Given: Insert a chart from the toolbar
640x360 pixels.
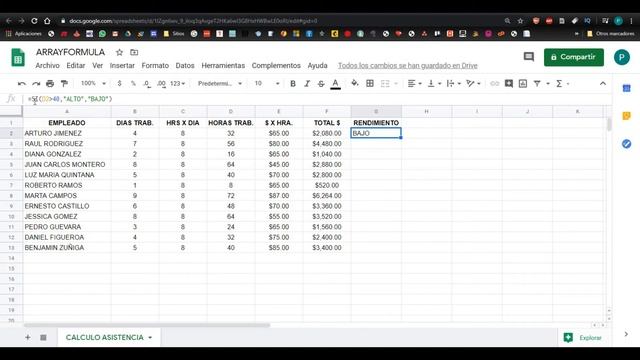Looking at the screenshot, I should [523, 84].
